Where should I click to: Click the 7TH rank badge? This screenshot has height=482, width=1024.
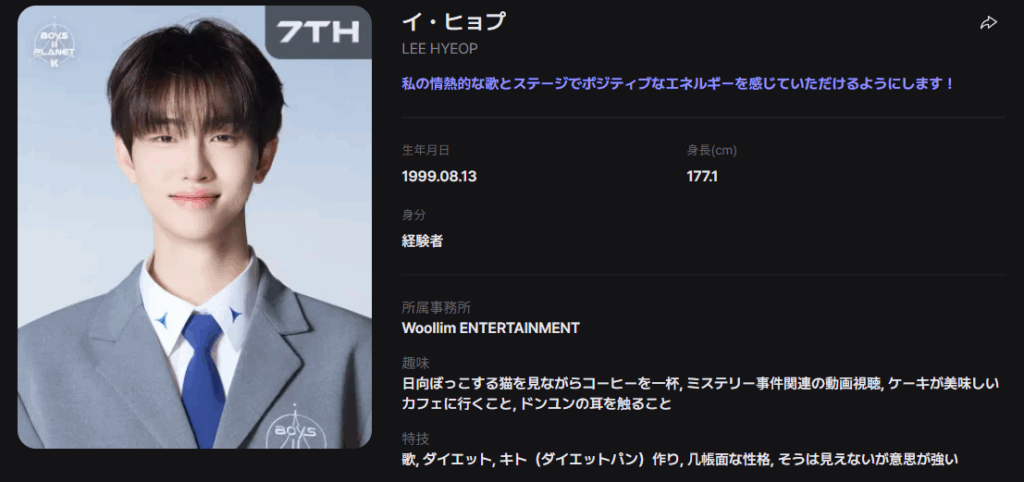click(x=319, y=32)
